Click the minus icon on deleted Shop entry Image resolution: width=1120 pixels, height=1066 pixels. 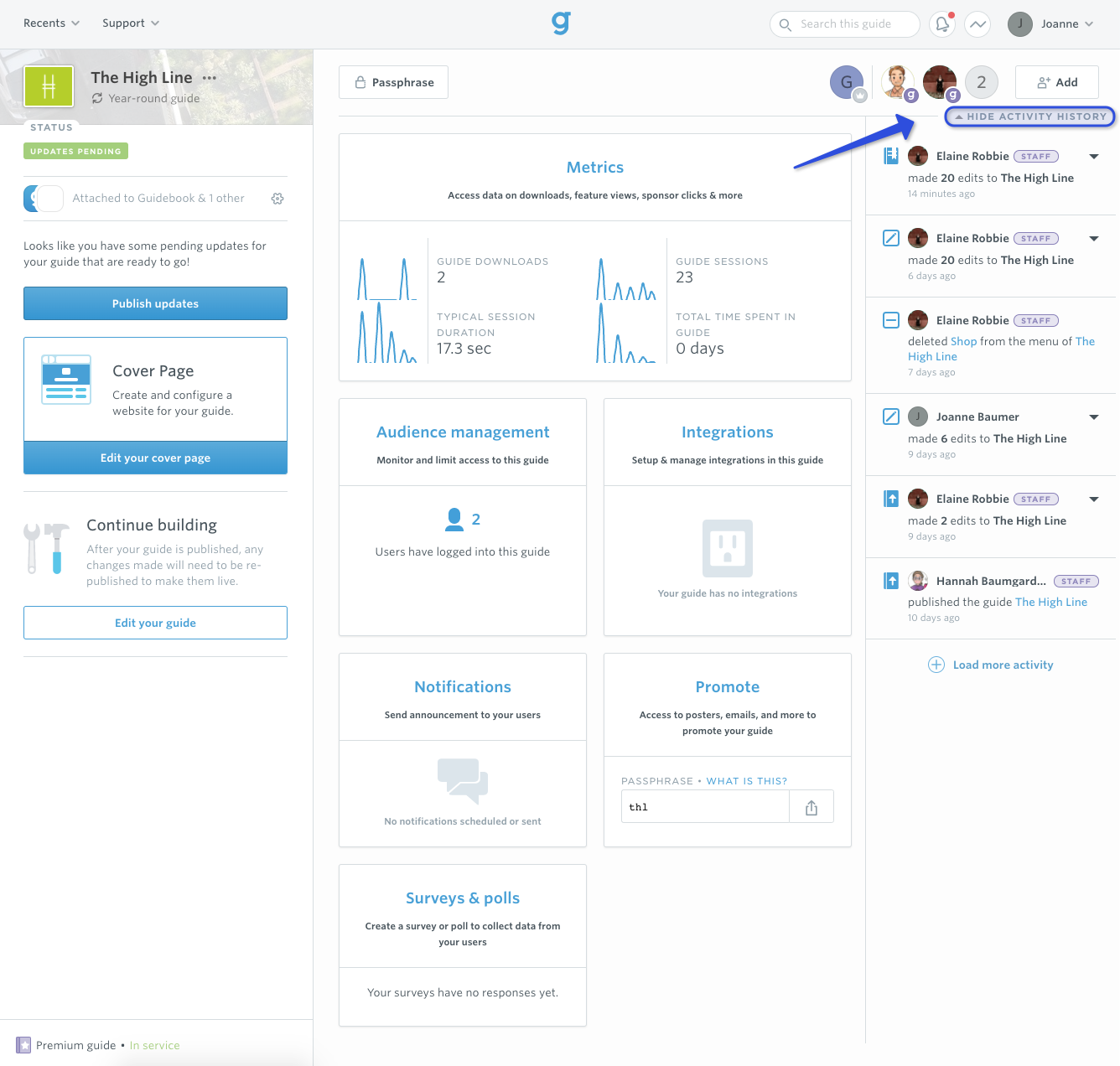point(891,320)
